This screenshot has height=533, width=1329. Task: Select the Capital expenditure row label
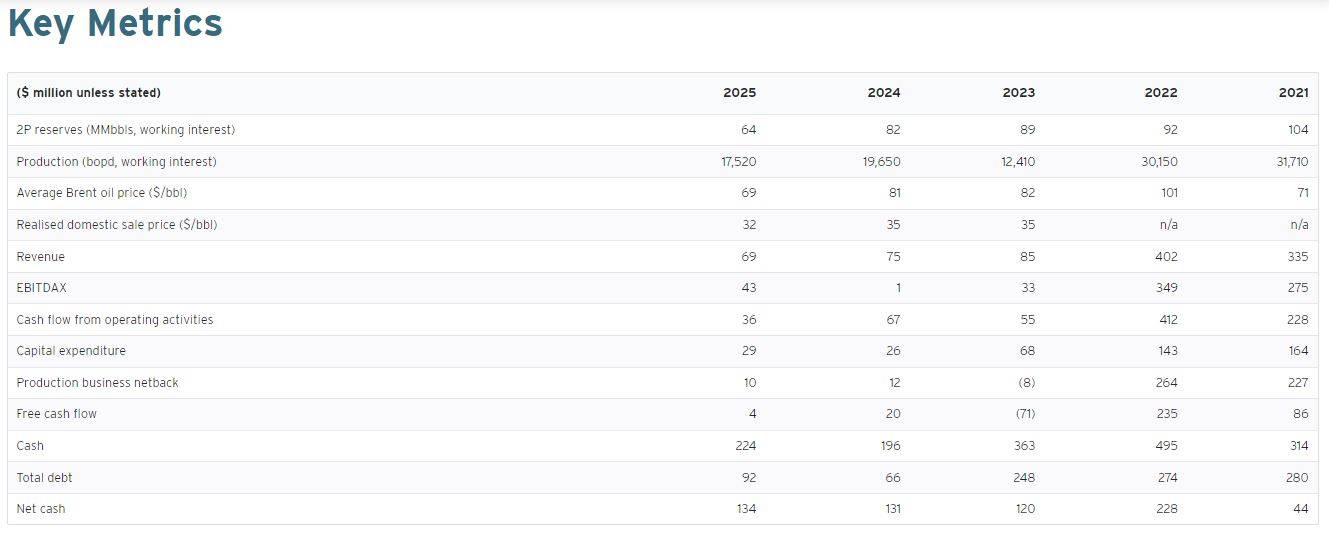click(x=71, y=351)
